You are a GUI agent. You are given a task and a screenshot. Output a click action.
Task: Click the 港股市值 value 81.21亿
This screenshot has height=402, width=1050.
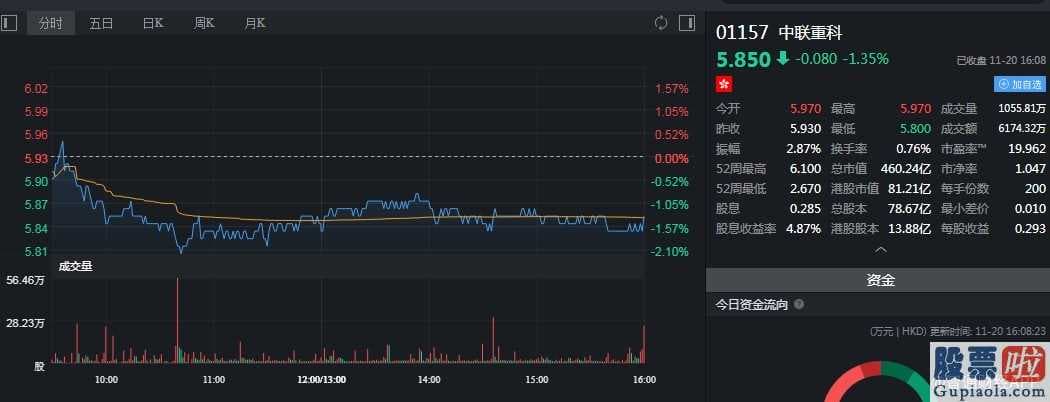coord(911,189)
